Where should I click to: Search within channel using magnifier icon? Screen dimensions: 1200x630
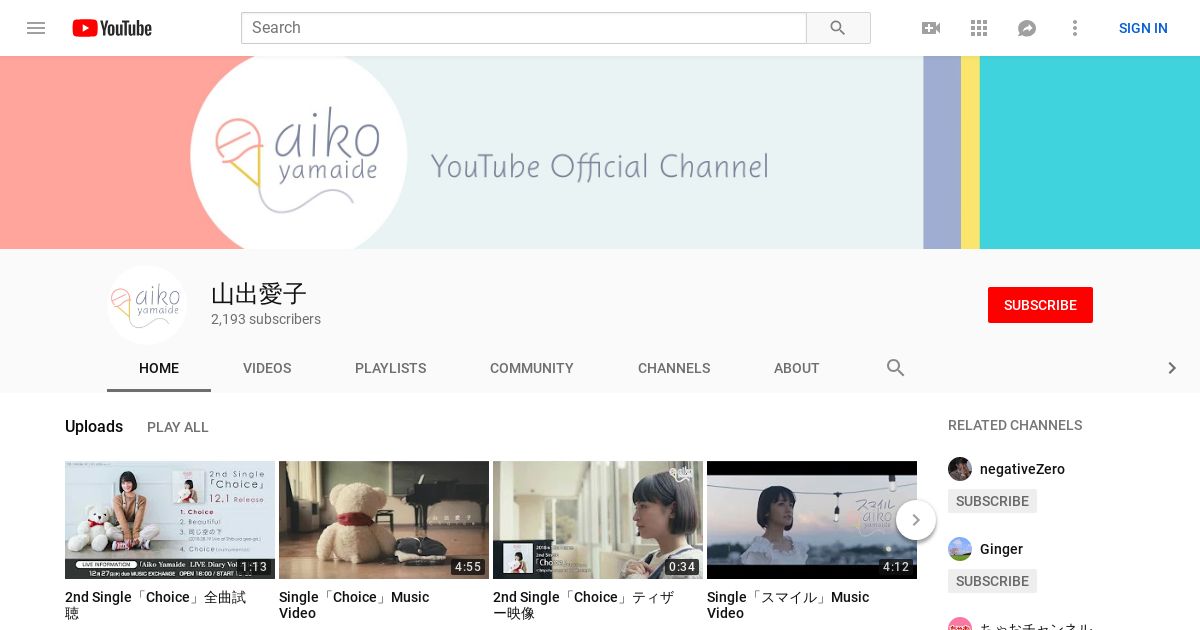pos(896,368)
